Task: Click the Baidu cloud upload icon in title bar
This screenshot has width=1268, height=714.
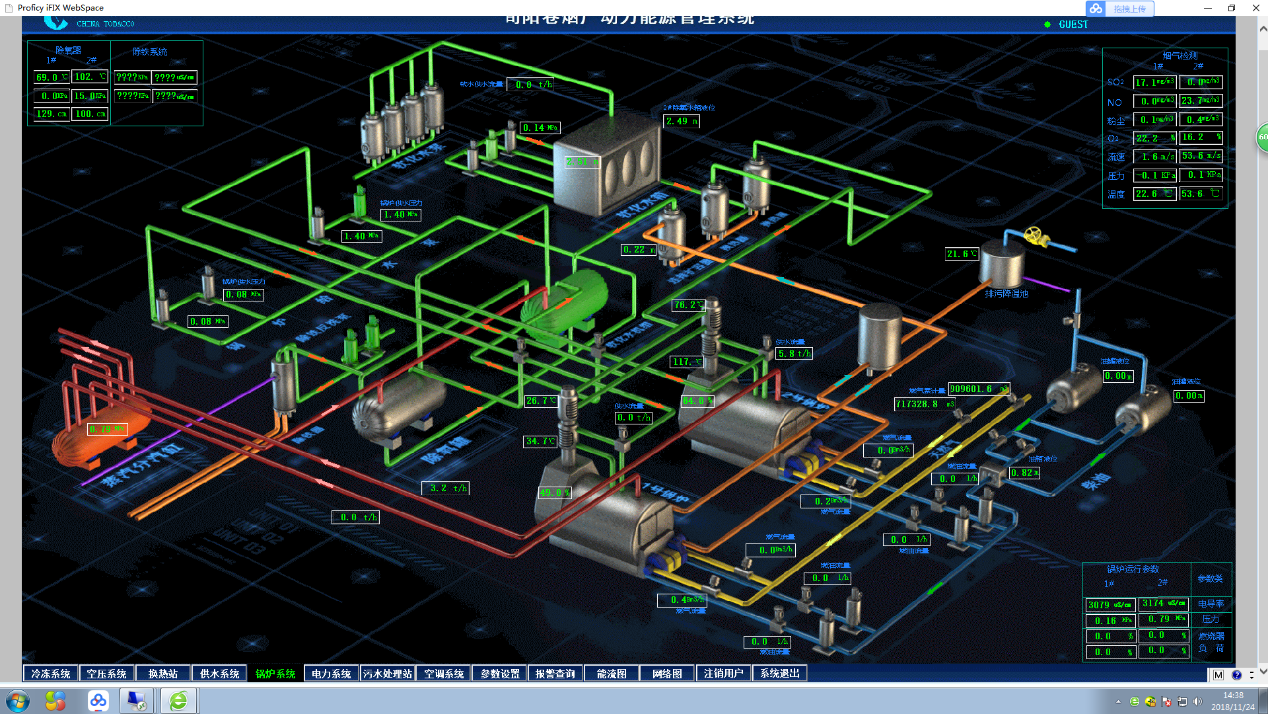Action: coord(1096,8)
